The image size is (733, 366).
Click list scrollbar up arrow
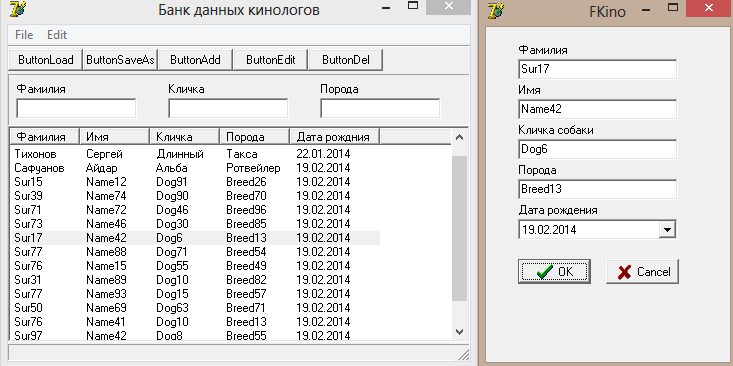pos(459,137)
